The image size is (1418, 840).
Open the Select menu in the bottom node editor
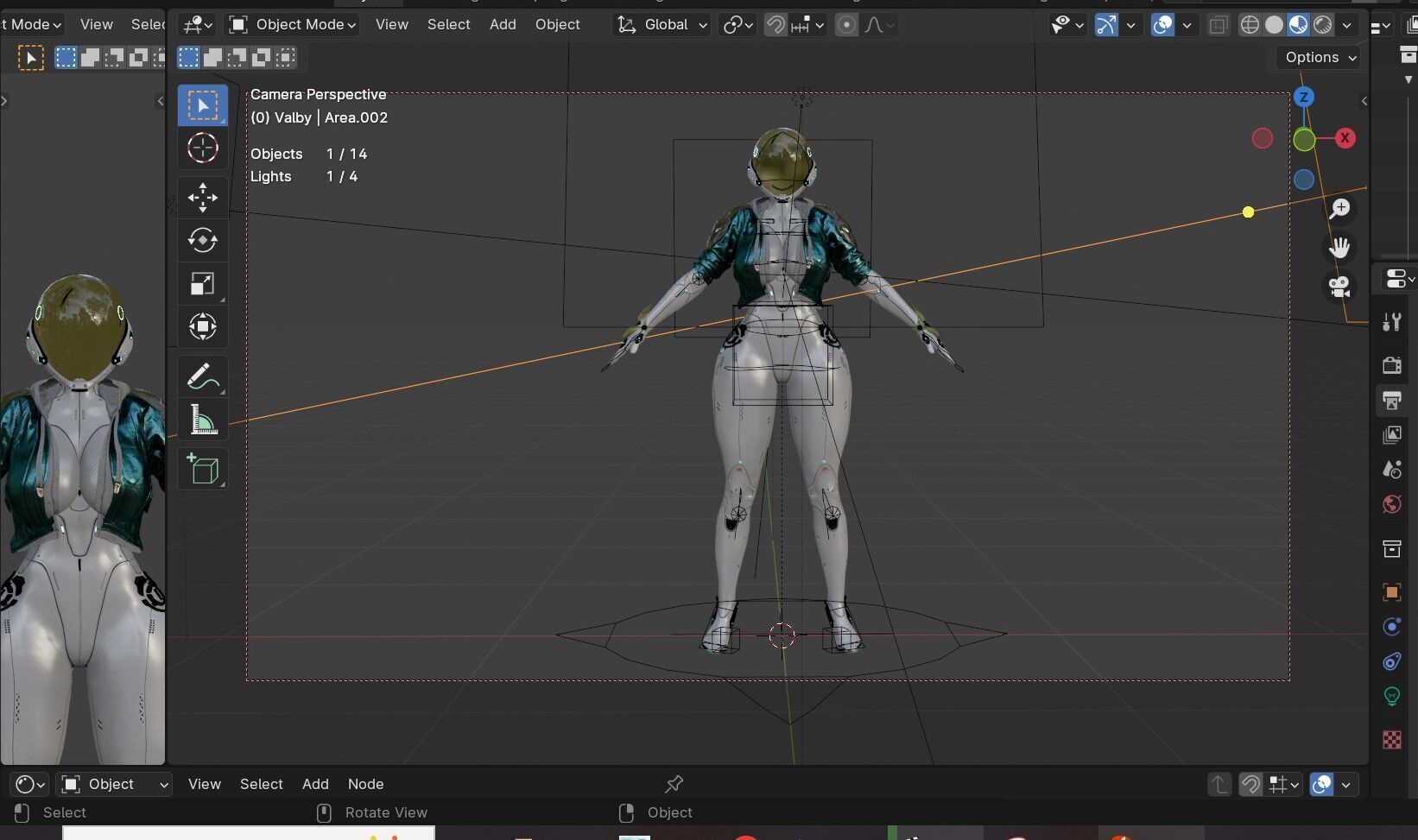point(262,784)
